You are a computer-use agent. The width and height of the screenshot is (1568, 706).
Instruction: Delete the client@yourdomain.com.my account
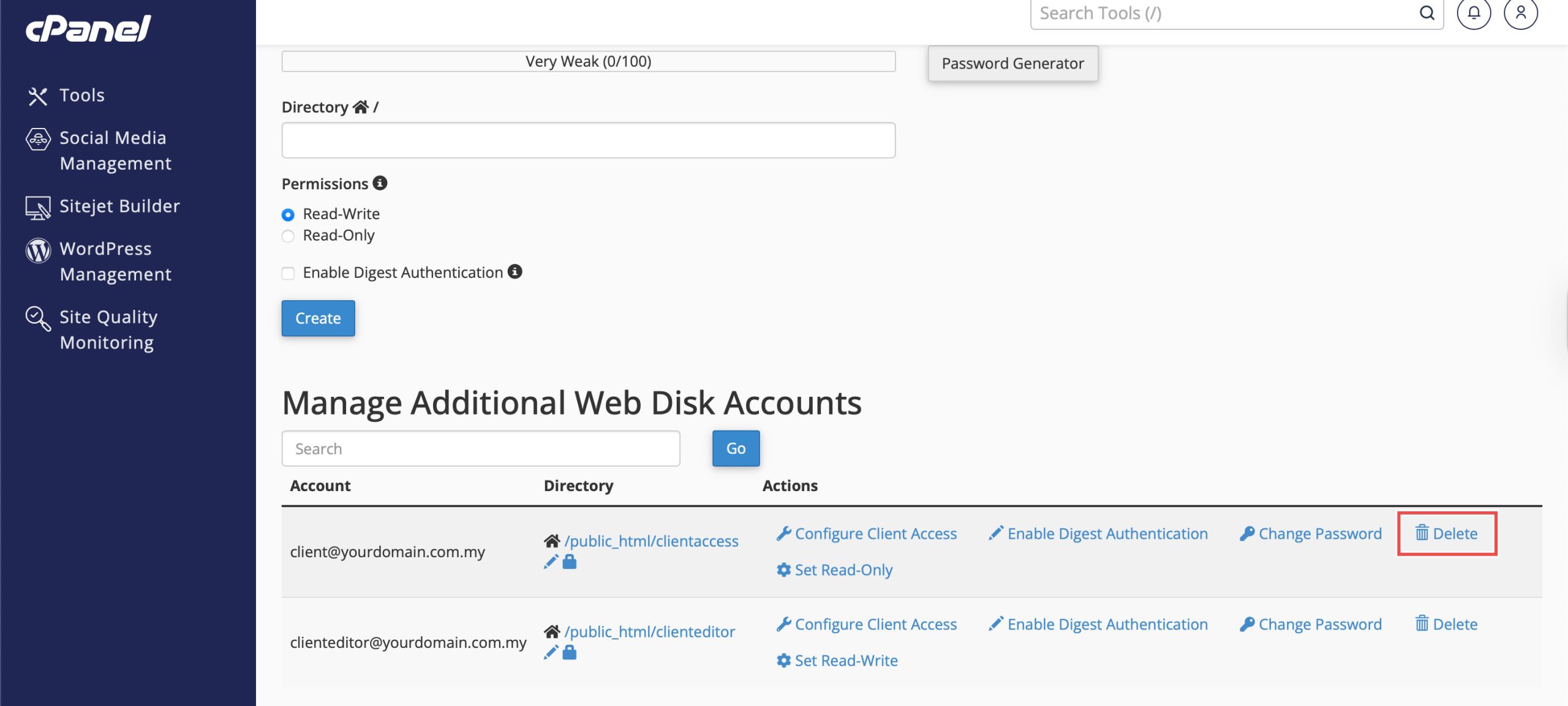1447,534
